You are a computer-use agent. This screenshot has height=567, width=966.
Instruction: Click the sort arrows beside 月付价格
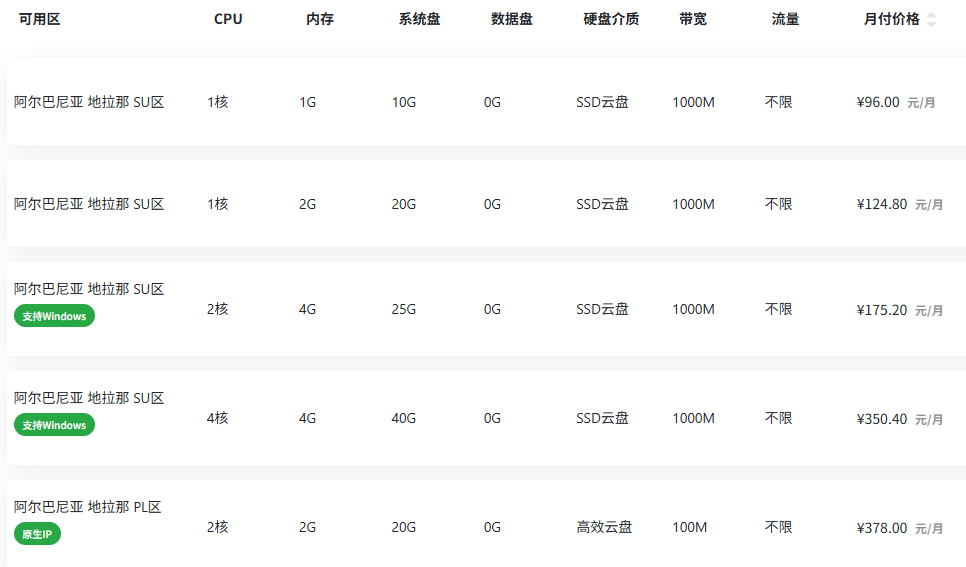click(932, 20)
